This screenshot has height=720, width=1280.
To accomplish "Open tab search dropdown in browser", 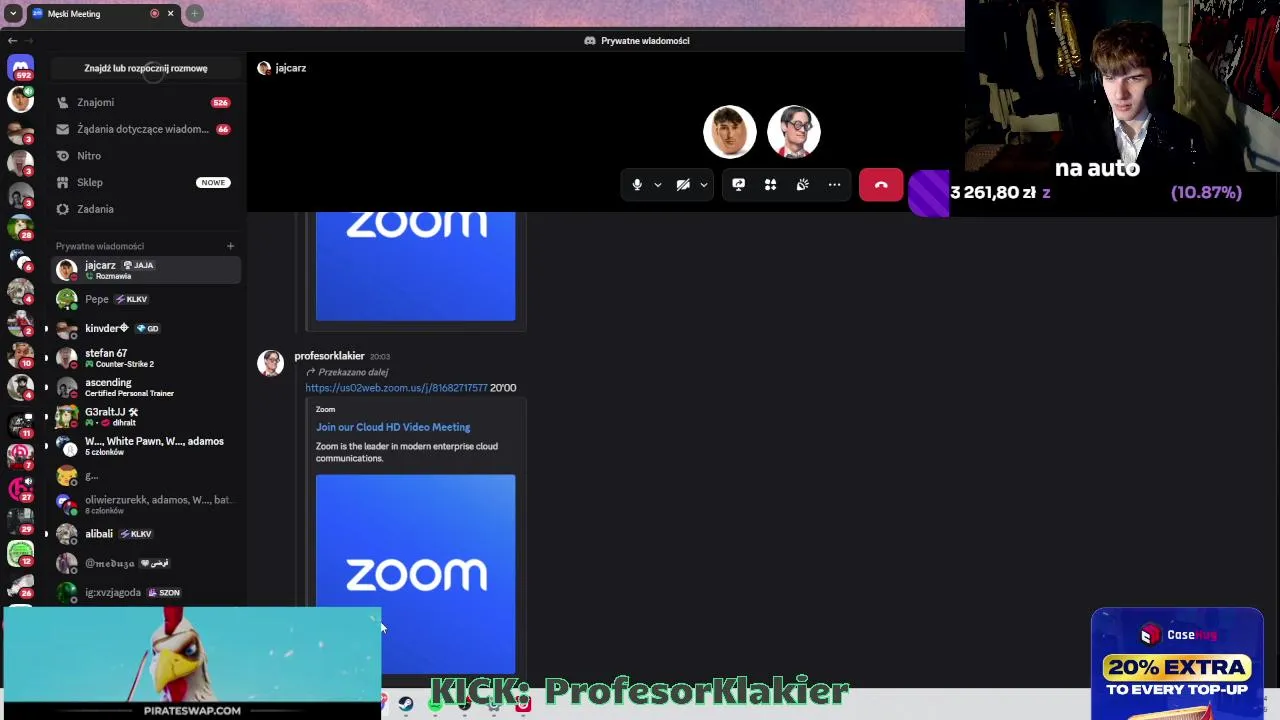I will click(x=12, y=14).
